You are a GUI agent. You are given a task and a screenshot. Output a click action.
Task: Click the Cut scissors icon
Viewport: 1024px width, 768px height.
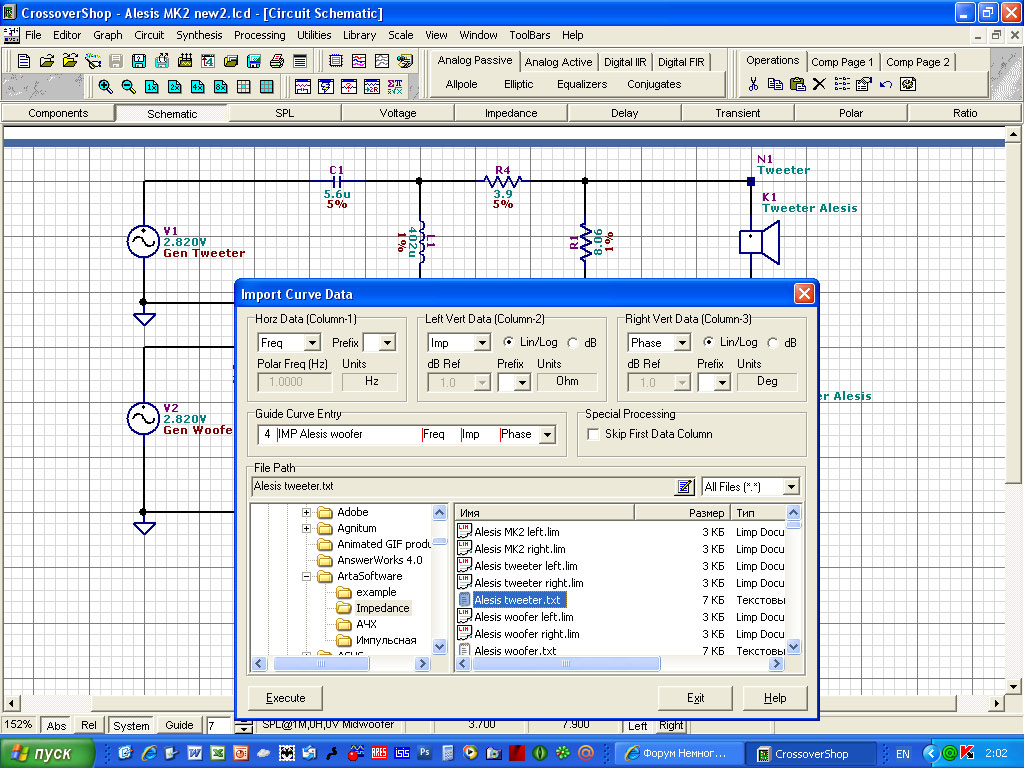[x=753, y=84]
